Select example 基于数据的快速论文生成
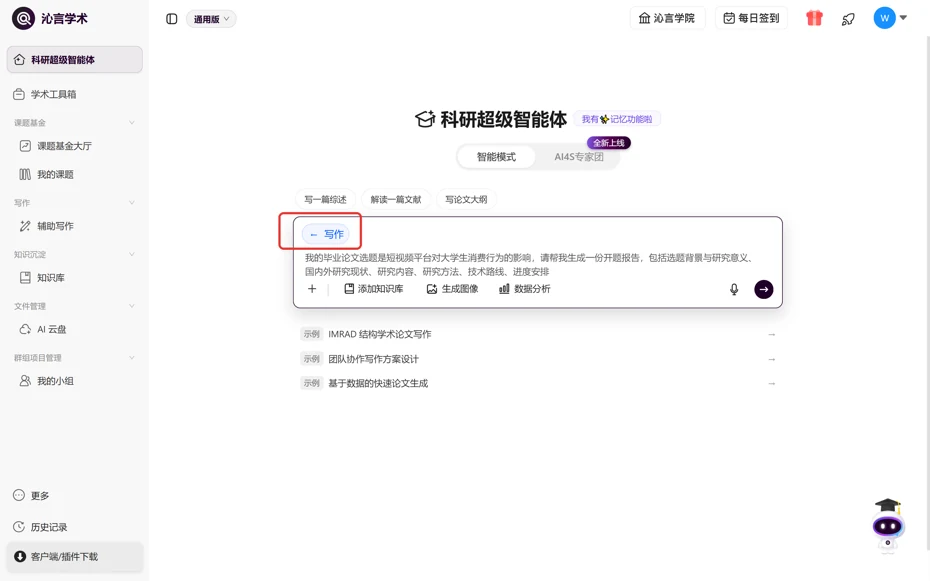This screenshot has height=581, width=930. tap(538, 384)
